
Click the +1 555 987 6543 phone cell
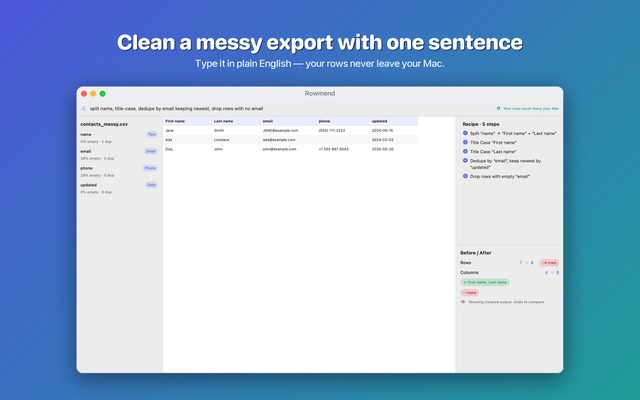click(333, 149)
